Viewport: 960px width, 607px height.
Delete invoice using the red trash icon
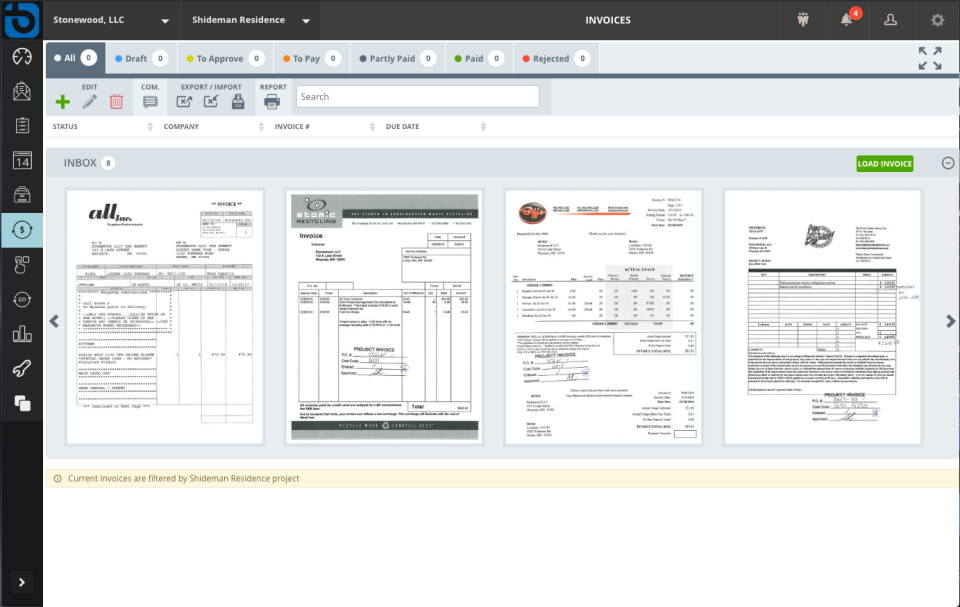pos(117,101)
